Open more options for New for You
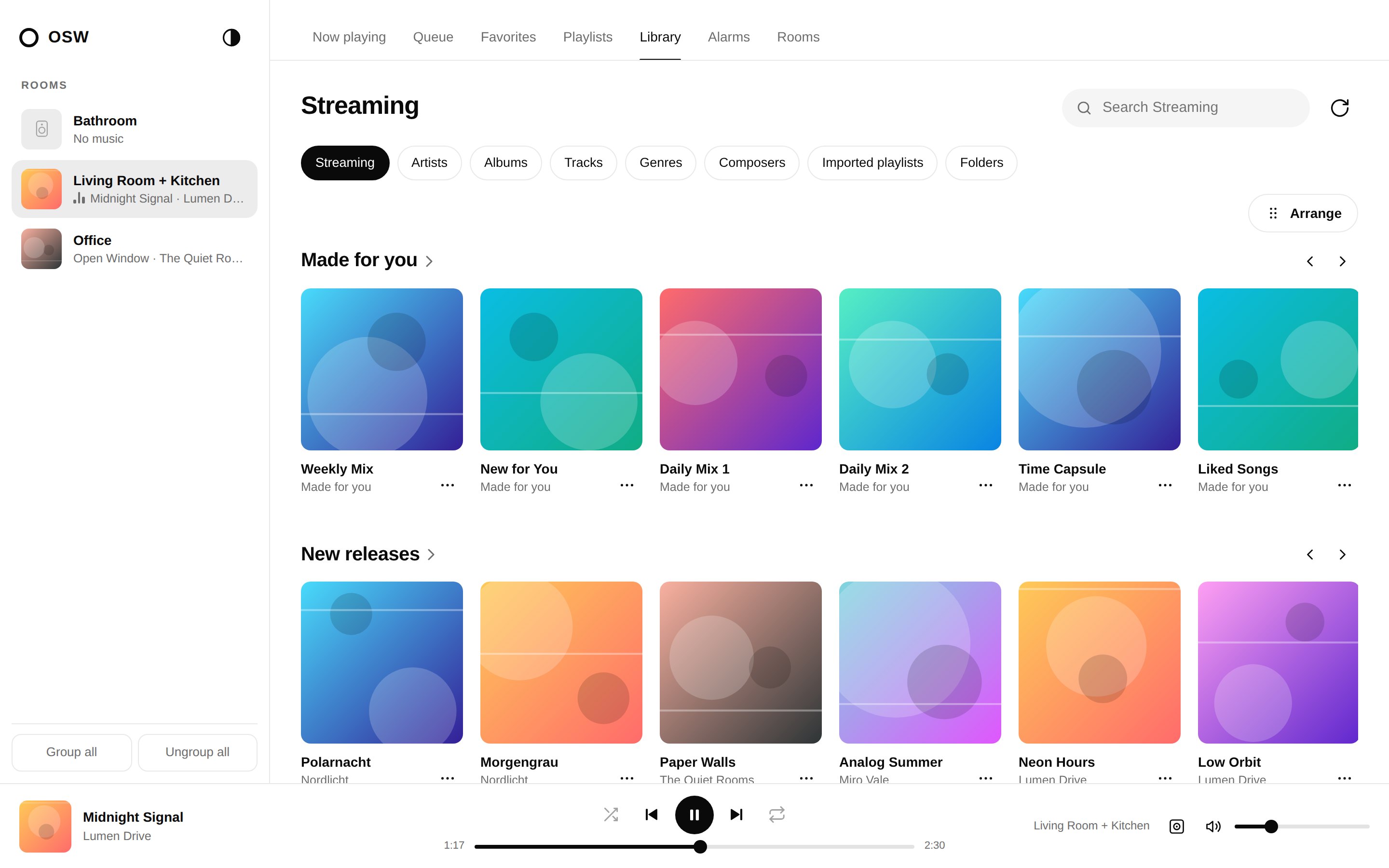Viewport: 1389px width, 868px height. (x=627, y=485)
